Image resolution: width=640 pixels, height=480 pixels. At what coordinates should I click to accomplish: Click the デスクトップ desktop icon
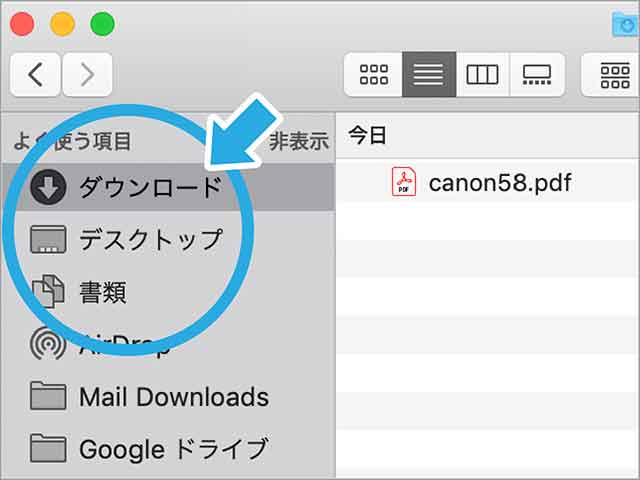coord(48,239)
